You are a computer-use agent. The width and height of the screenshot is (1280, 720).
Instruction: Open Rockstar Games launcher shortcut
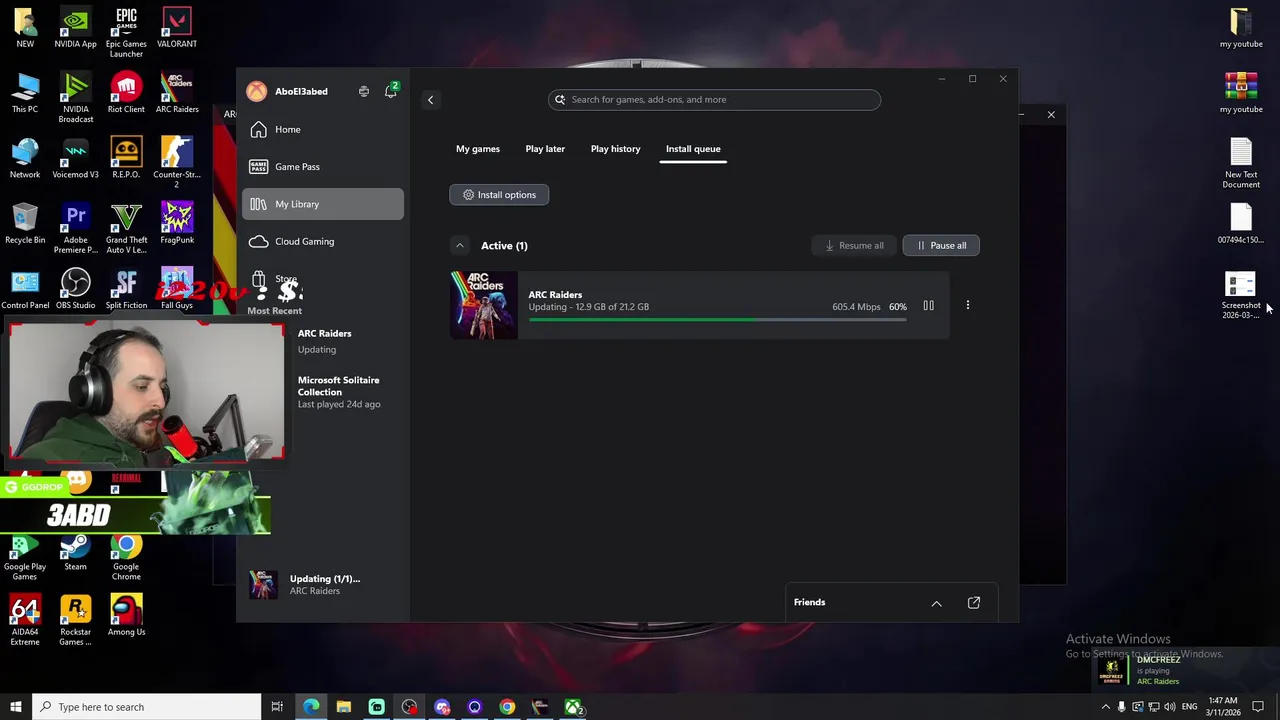click(x=76, y=621)
